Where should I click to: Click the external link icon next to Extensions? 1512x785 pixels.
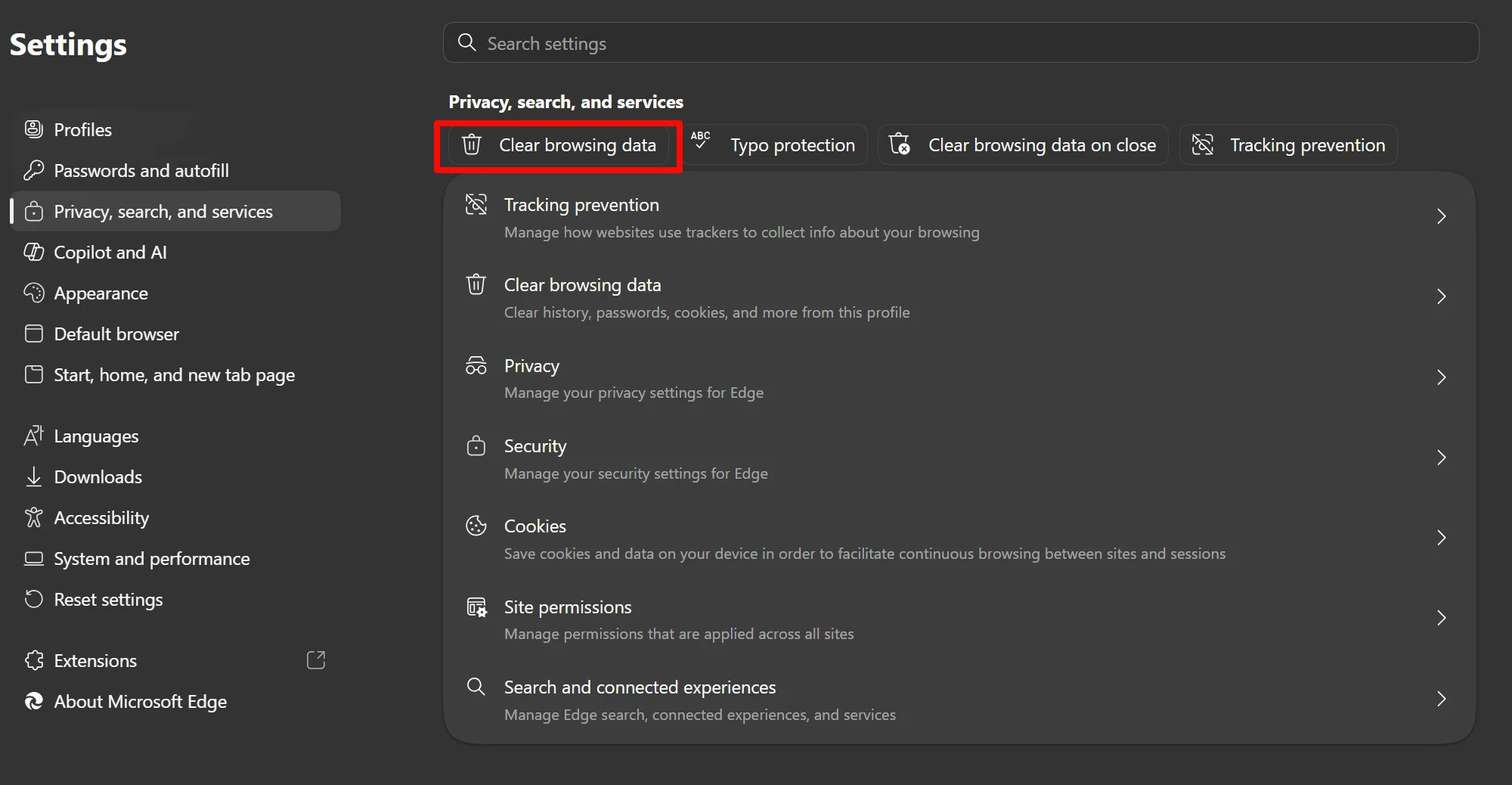[x=316, y=660]
